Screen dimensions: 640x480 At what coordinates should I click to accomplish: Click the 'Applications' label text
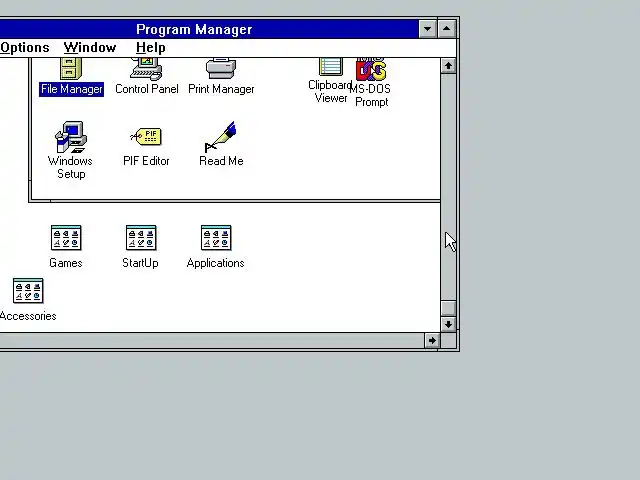click(x=216, y=263)
